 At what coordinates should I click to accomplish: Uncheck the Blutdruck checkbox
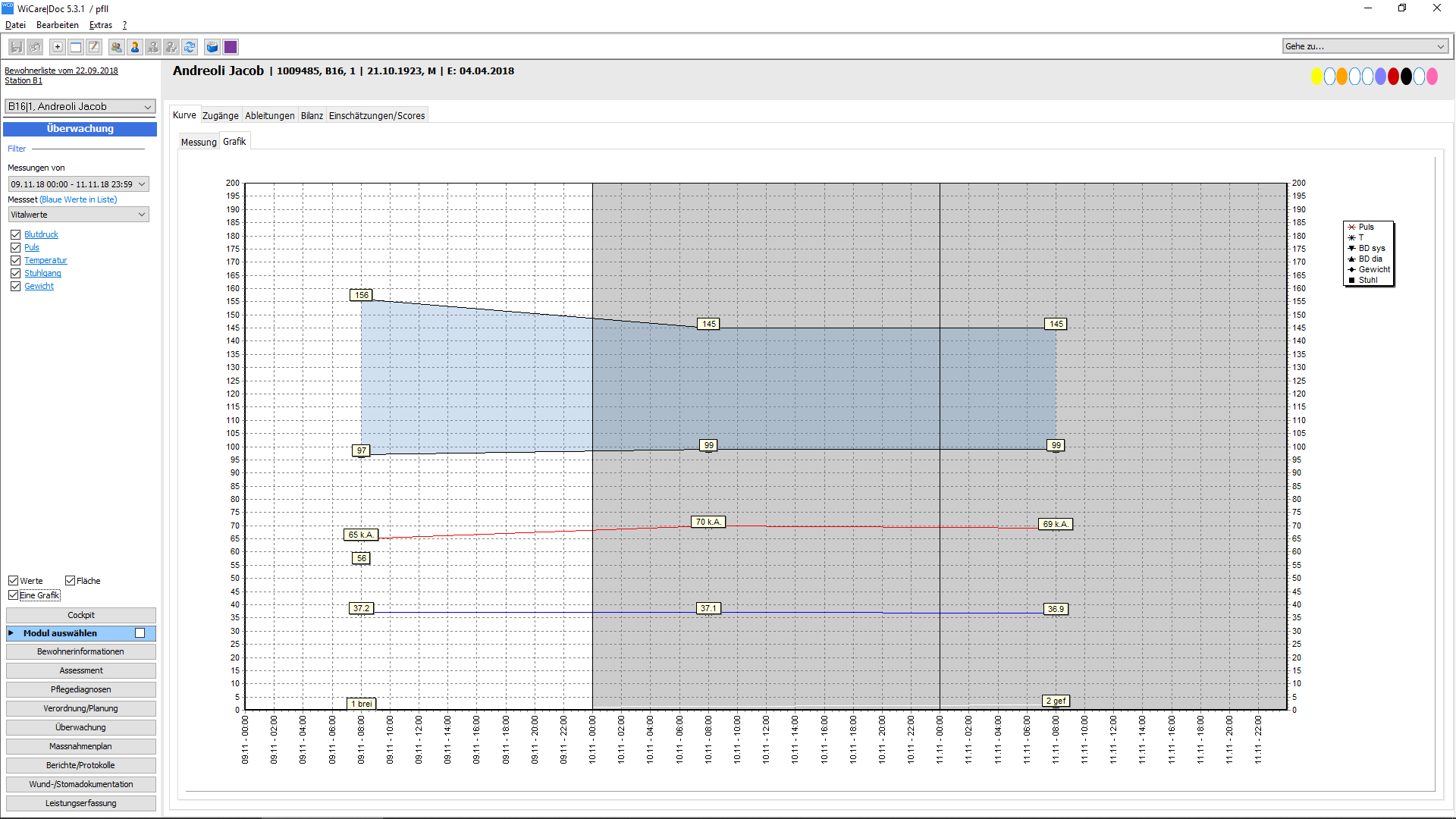point(15,235)
